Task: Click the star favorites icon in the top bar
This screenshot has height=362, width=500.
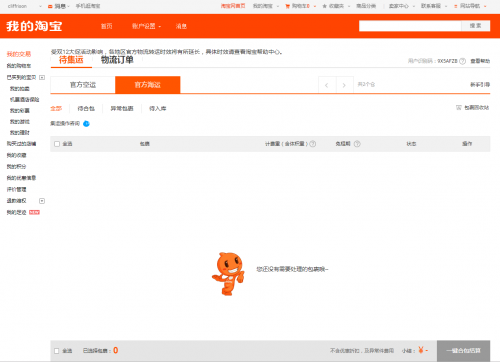Action: [x=324, y=6]
